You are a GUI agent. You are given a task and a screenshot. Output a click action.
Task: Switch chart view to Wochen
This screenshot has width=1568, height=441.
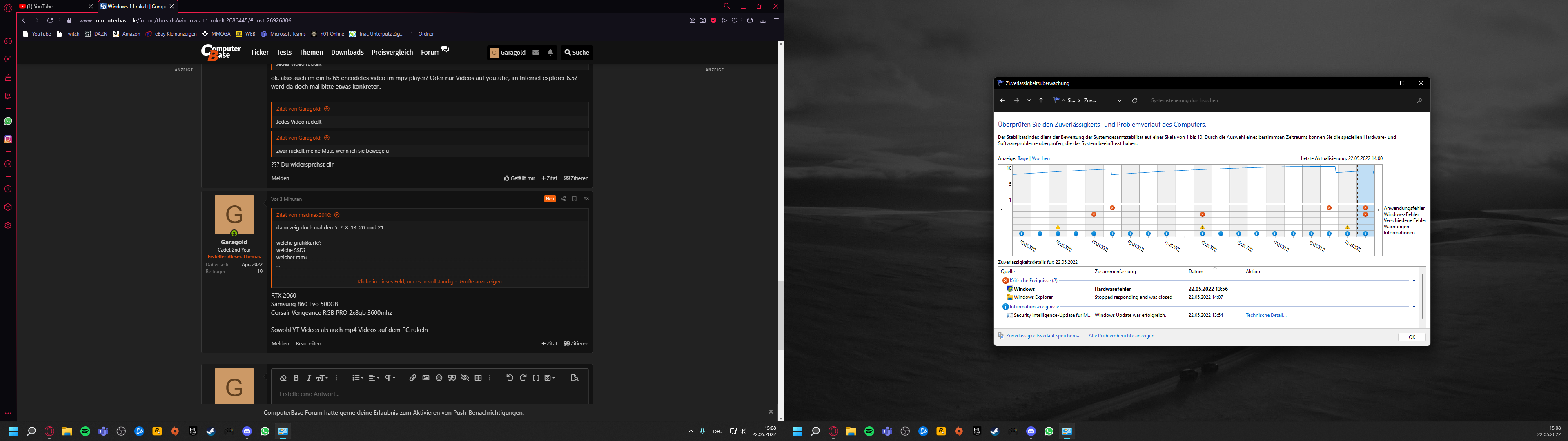click(1040, 158)
